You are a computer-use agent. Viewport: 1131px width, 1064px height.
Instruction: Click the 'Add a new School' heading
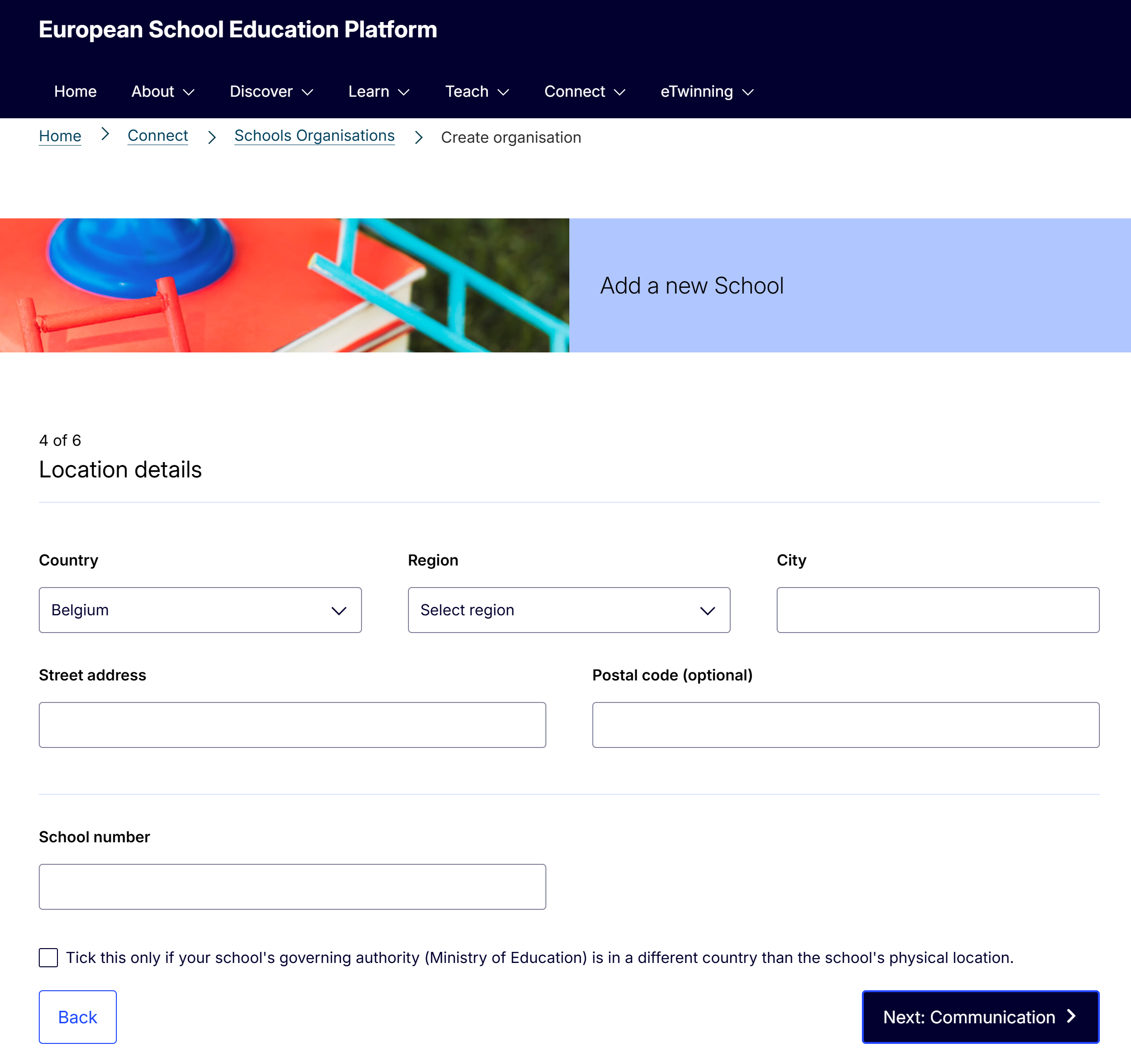tap(692, 285)
